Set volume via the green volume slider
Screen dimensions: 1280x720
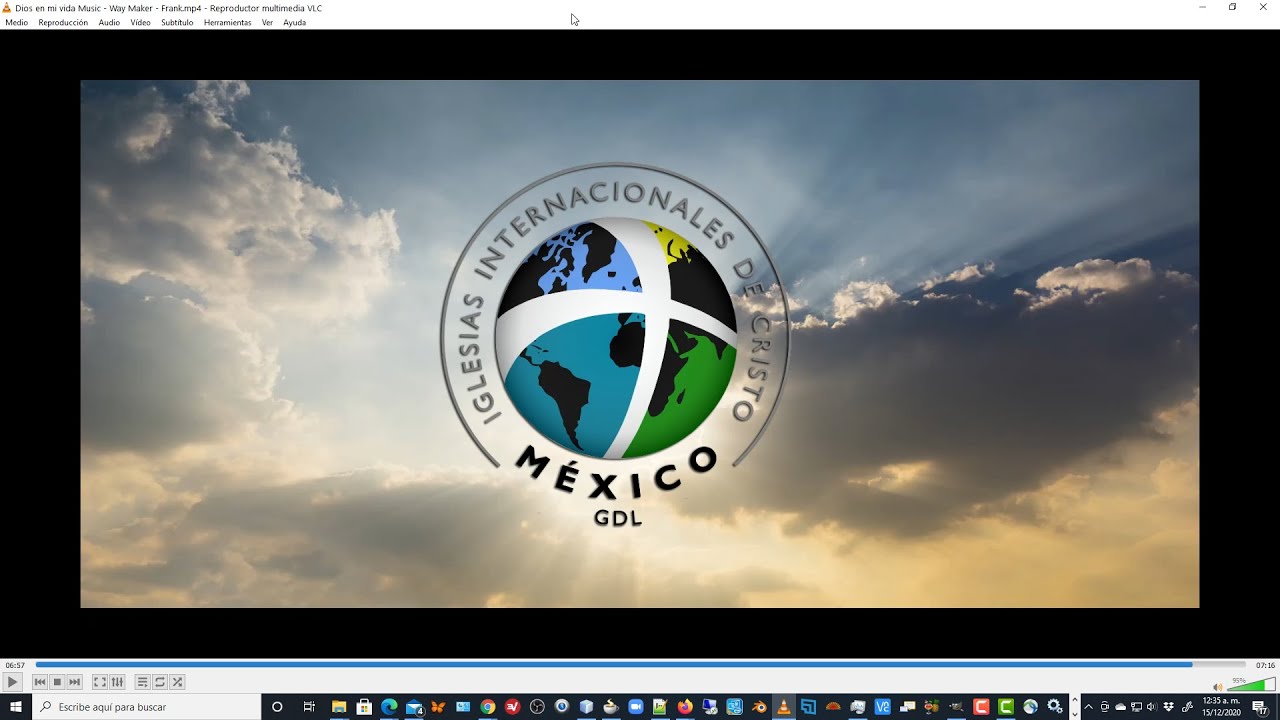[1251, 685]
